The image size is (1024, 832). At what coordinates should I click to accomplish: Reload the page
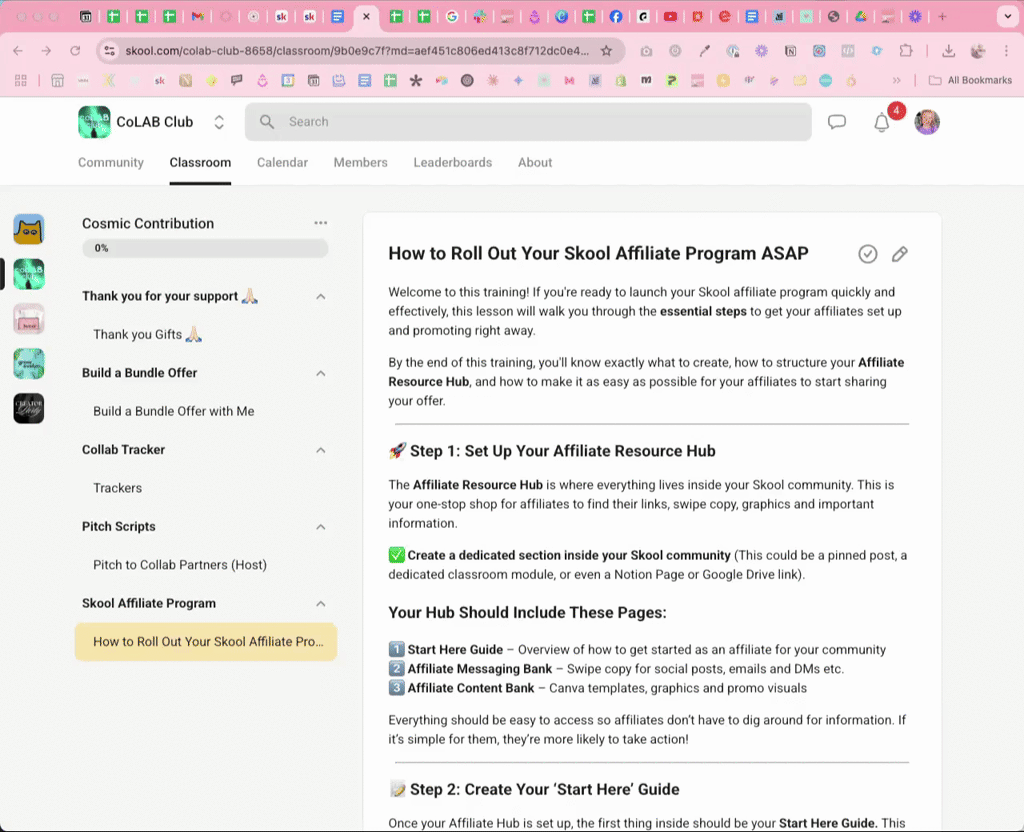coord(75,51)
